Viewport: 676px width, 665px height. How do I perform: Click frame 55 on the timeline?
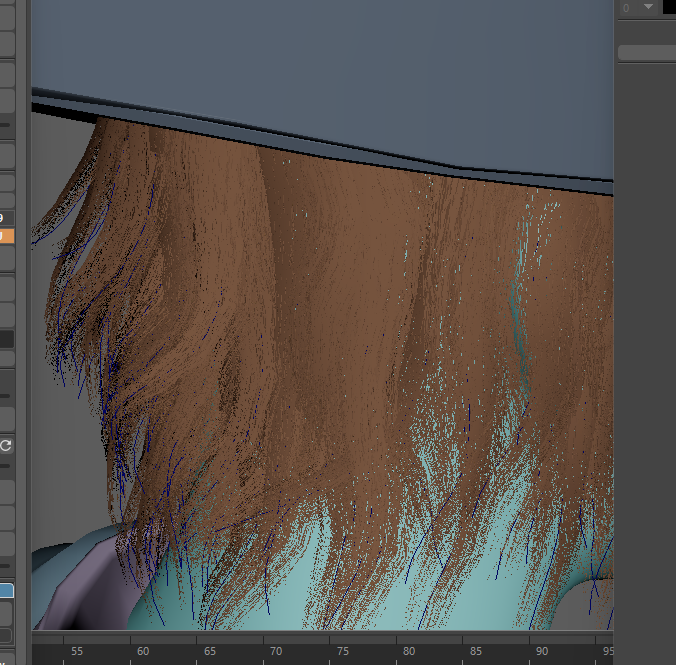click(x=76, y=650)
